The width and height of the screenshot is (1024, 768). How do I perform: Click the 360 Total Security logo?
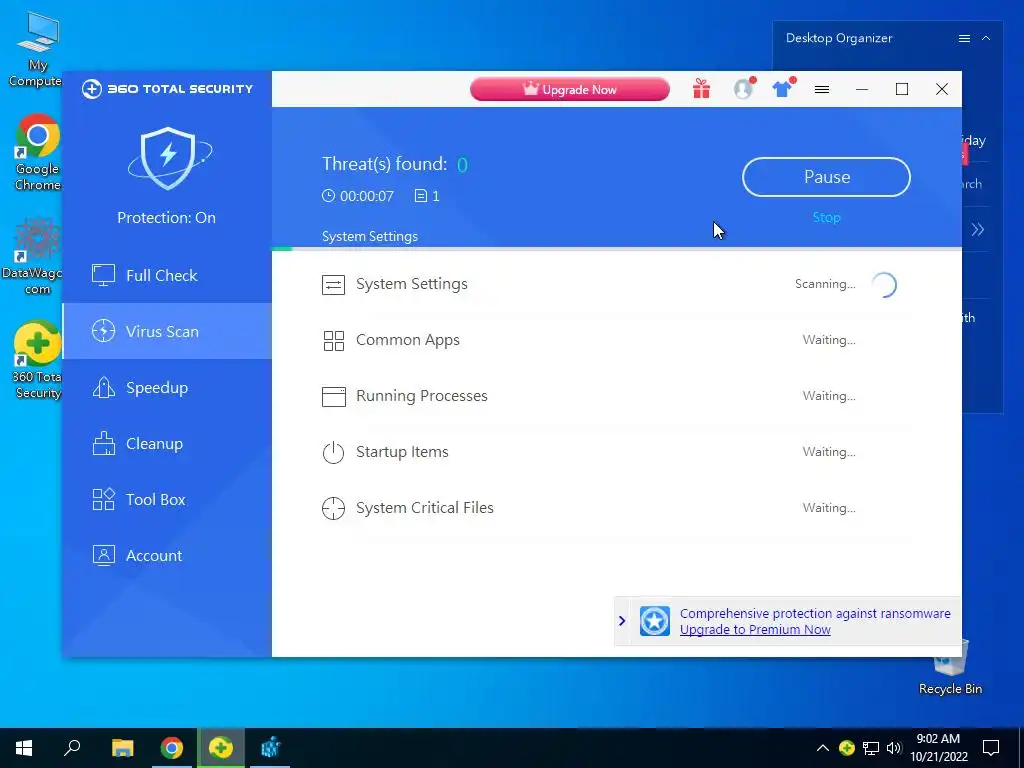168,89
